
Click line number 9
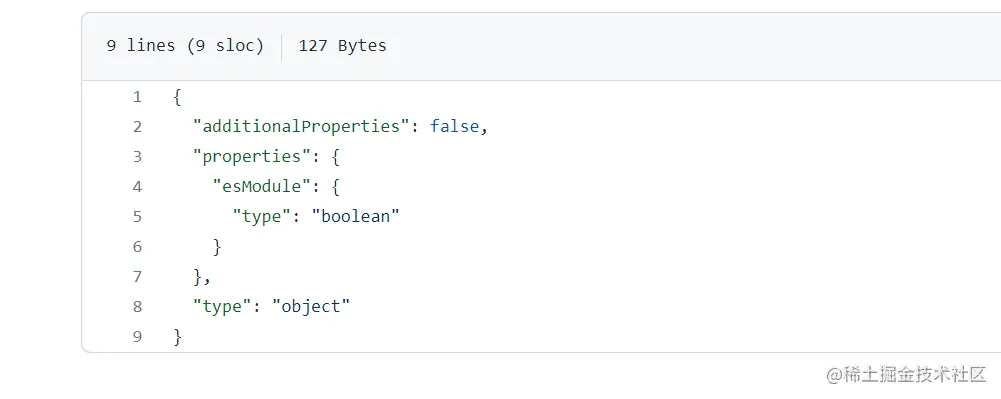click(137, 337)
